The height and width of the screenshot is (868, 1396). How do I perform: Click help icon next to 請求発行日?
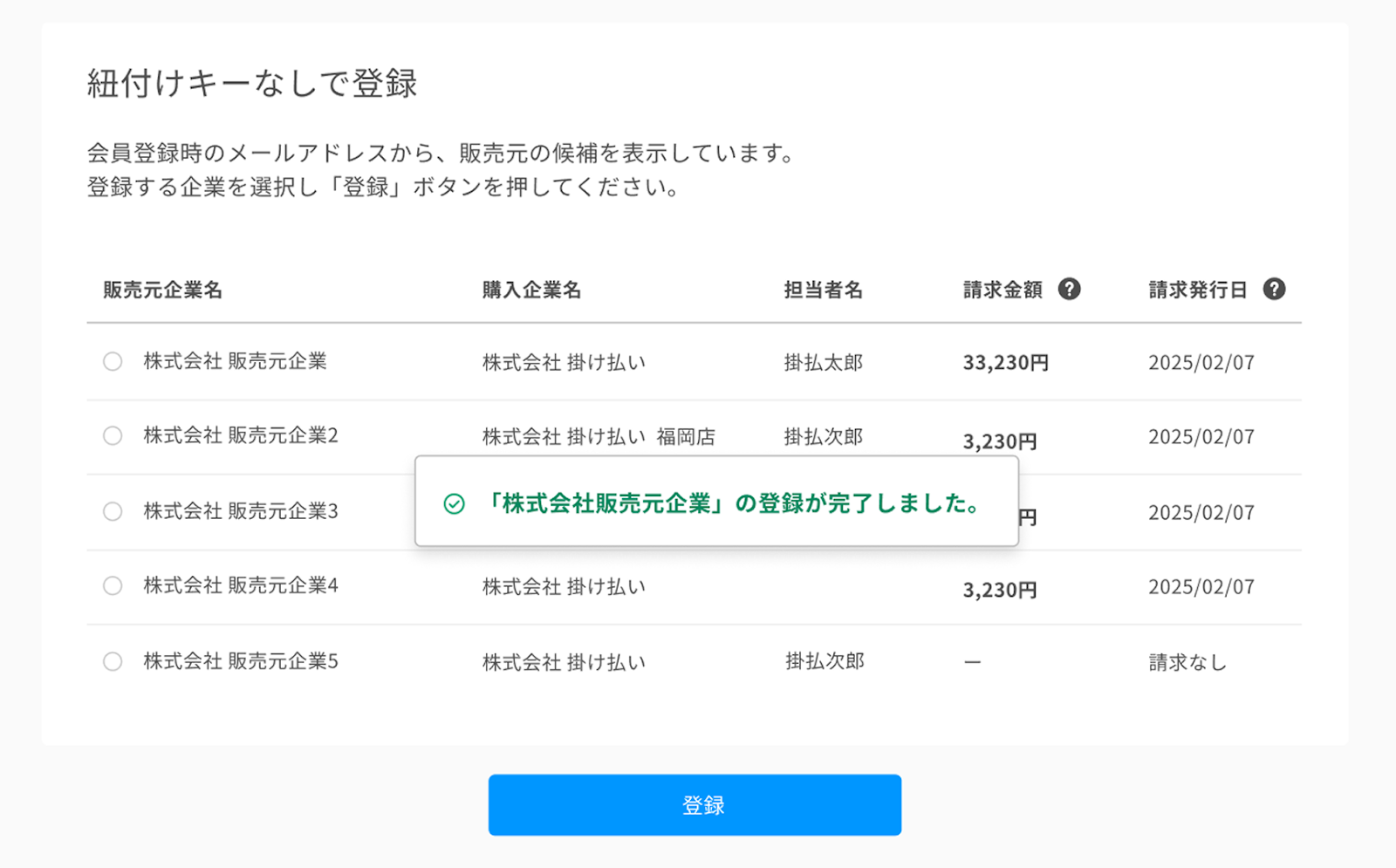point(1274,290)
